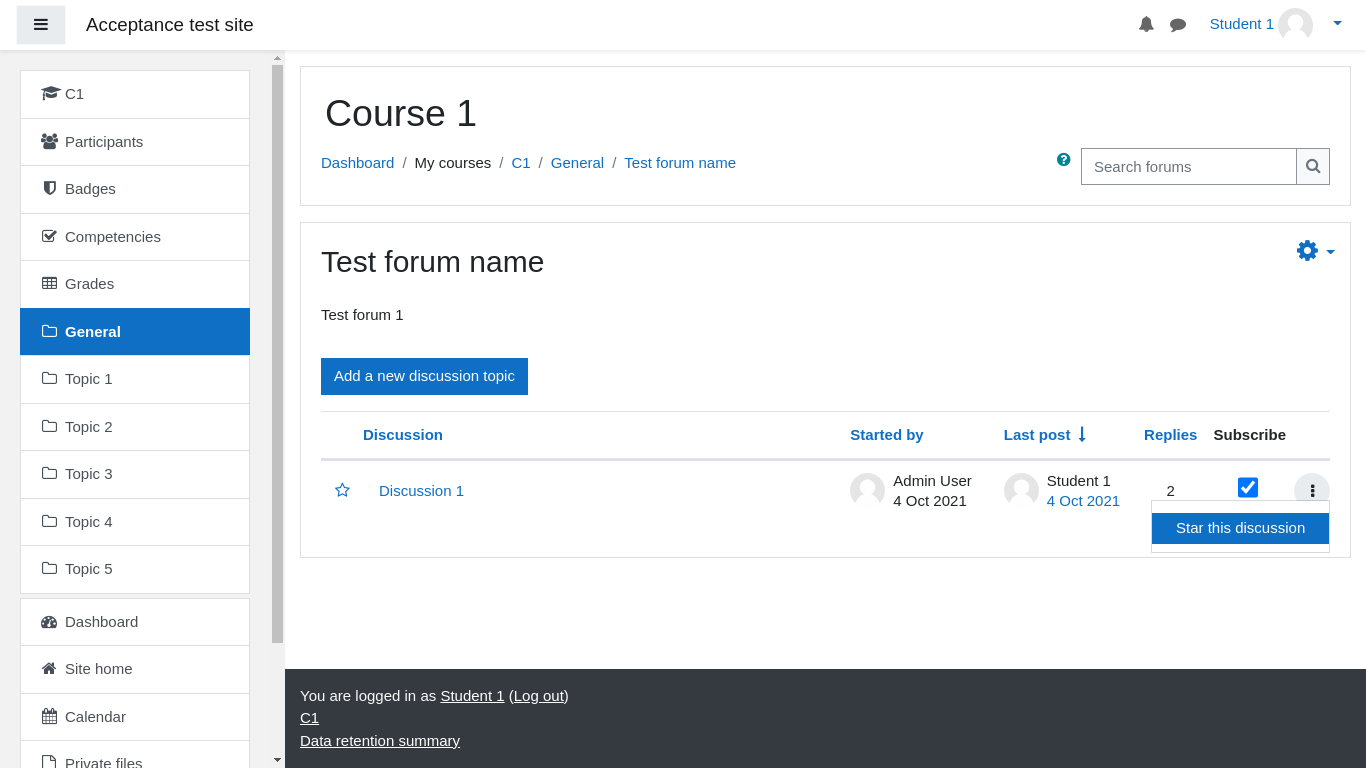Viewport: 1366px width, 768px height.
Task: Expand the user menu caret
Action: click(1337, 23)
